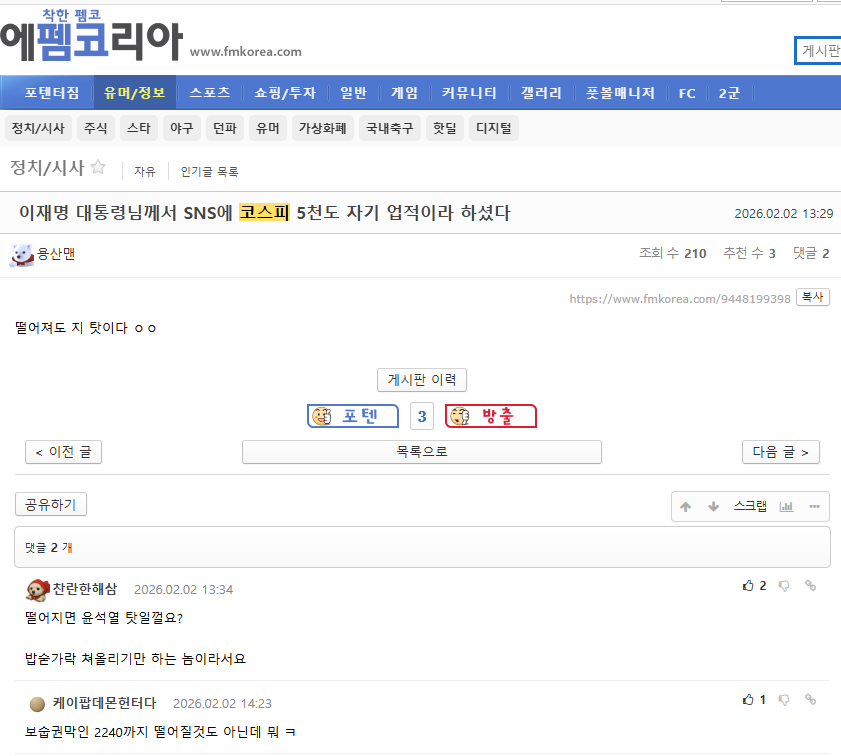841x756 pixels.
Task: Click 케이팝데몬헌터다's round avatar
Action: click(37, 703)
